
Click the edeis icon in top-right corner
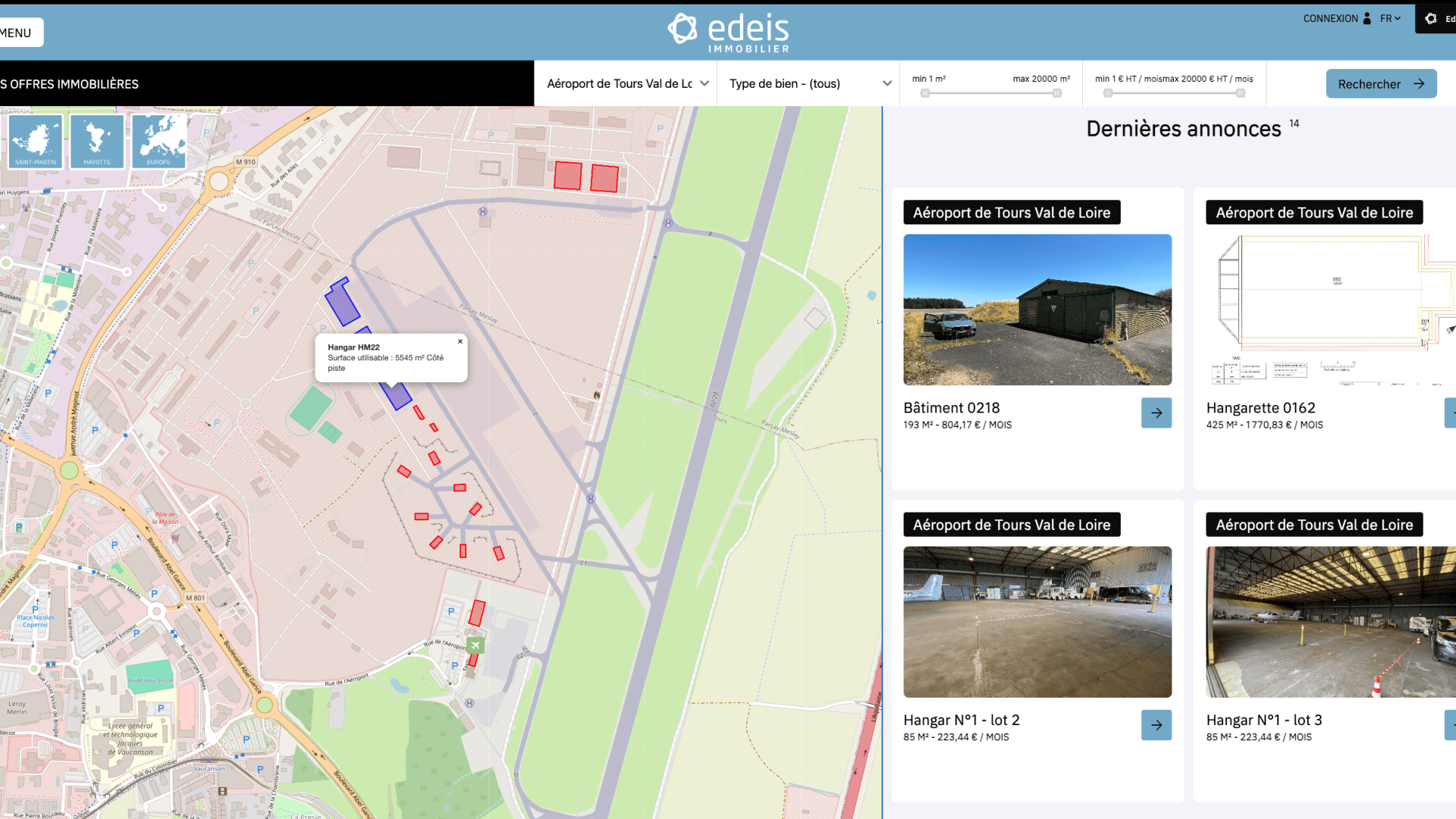click(x=1431, y=19)
